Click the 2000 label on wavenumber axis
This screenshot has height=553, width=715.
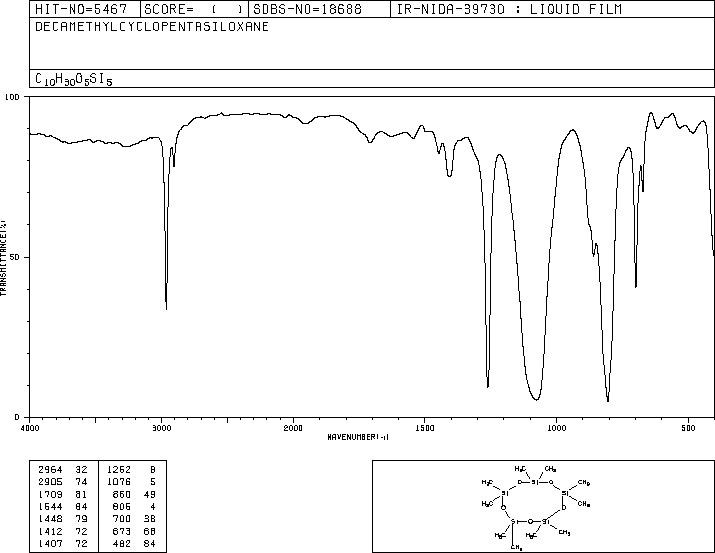click(x=293, y=428)
